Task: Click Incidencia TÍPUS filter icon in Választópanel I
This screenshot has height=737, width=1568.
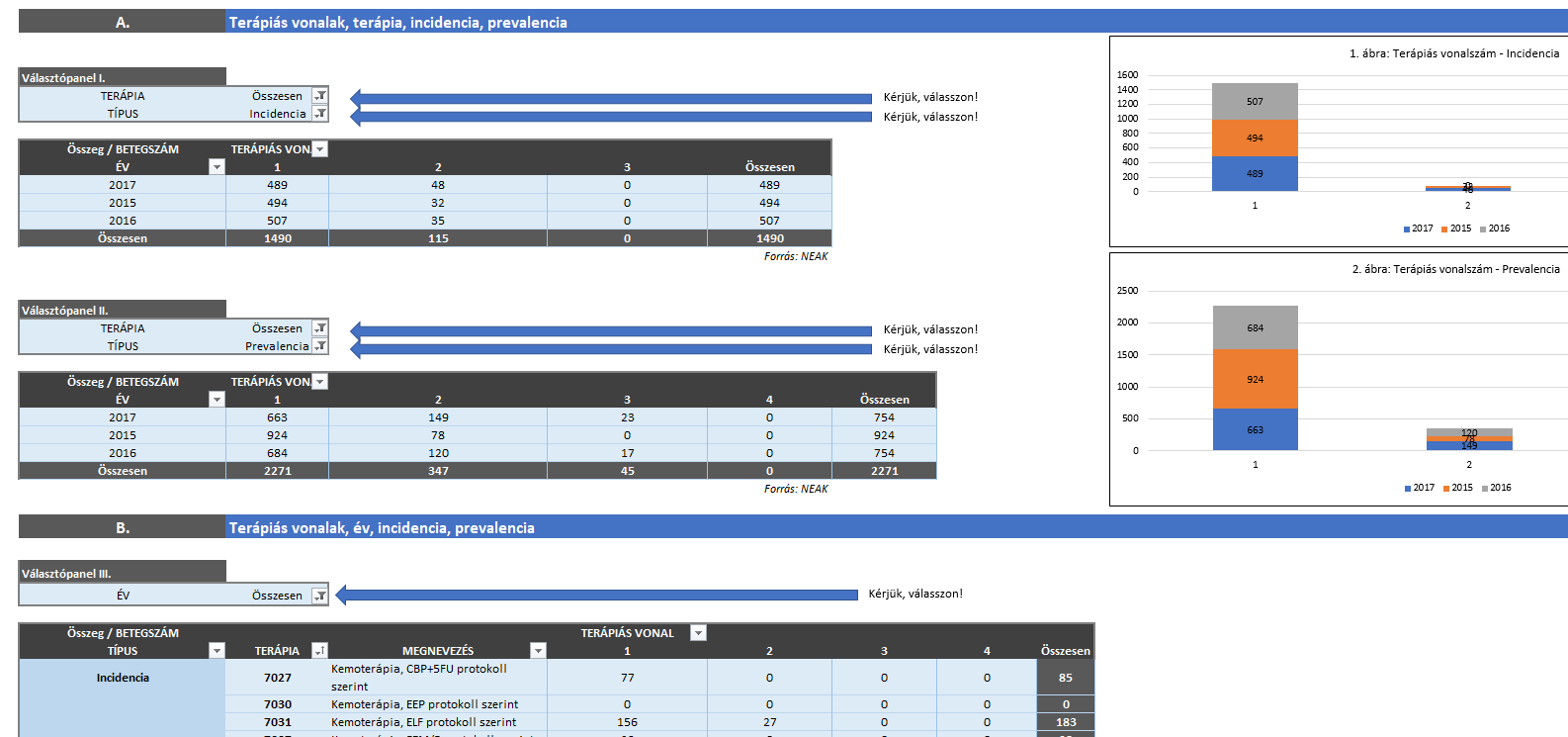Action: [x=320, y=114]
